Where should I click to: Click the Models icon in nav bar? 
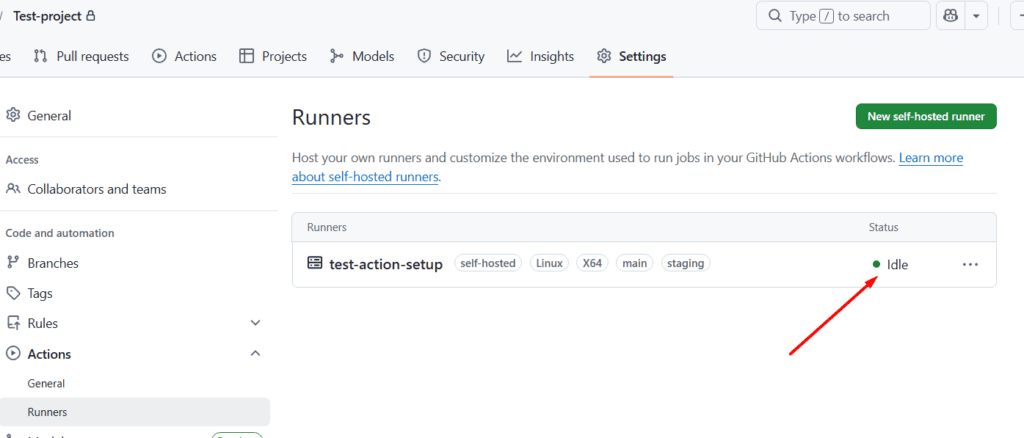(x=337, y=56)
